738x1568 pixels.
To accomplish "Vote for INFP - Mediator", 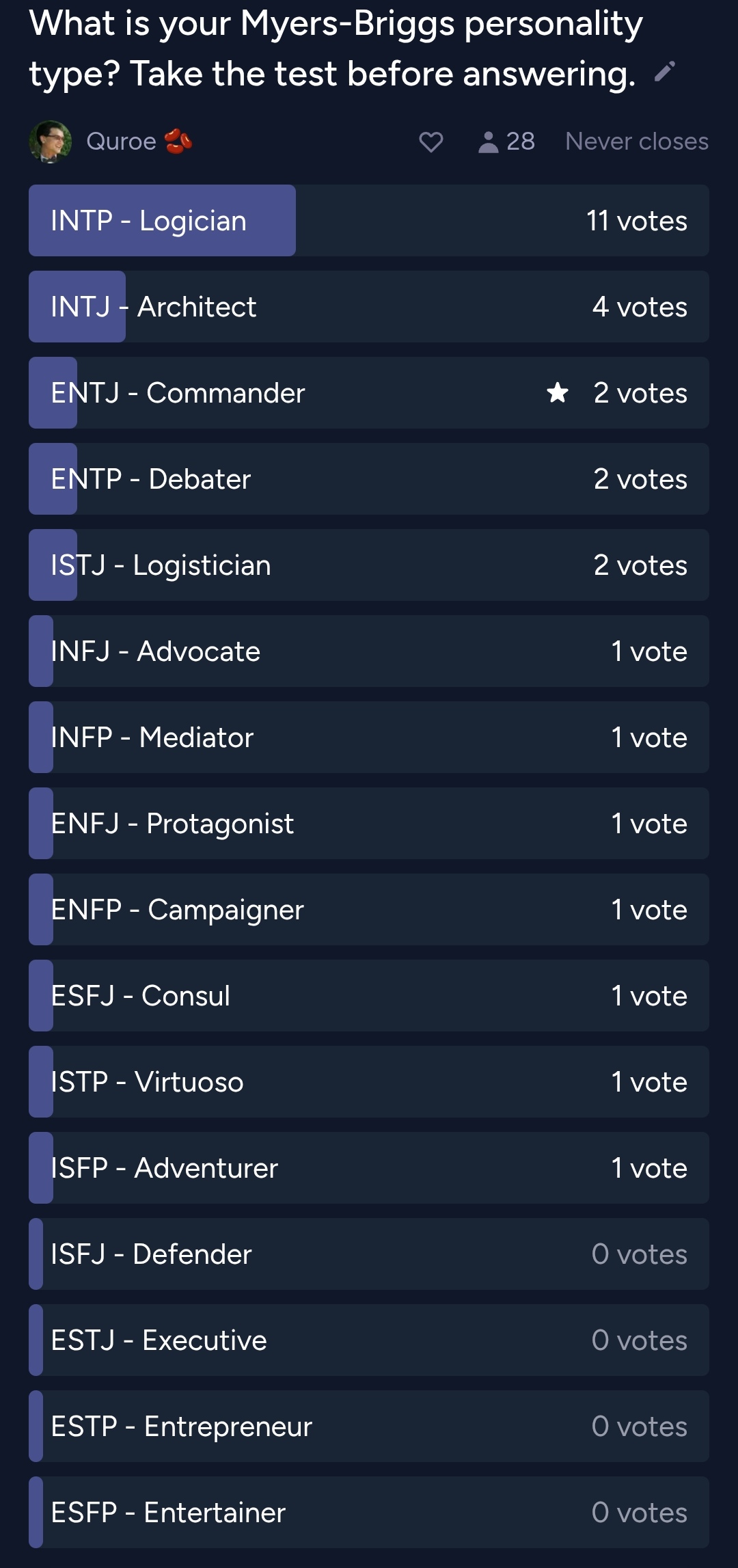I will 369,738.
